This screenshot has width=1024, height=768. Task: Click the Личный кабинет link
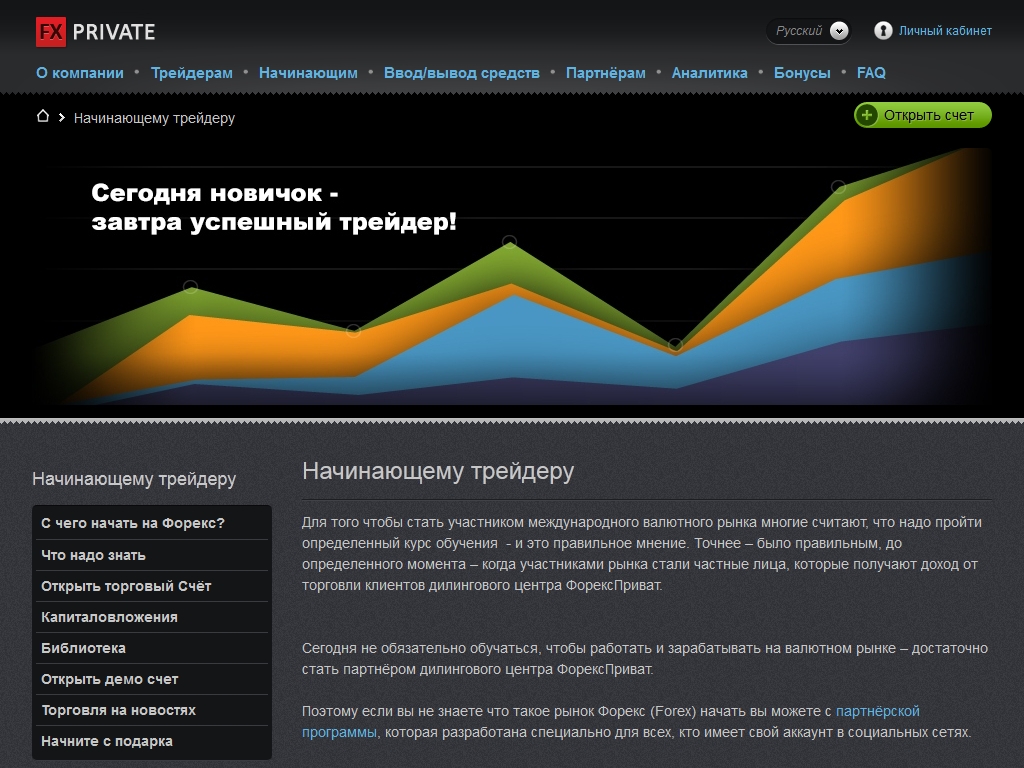(945, 31)
